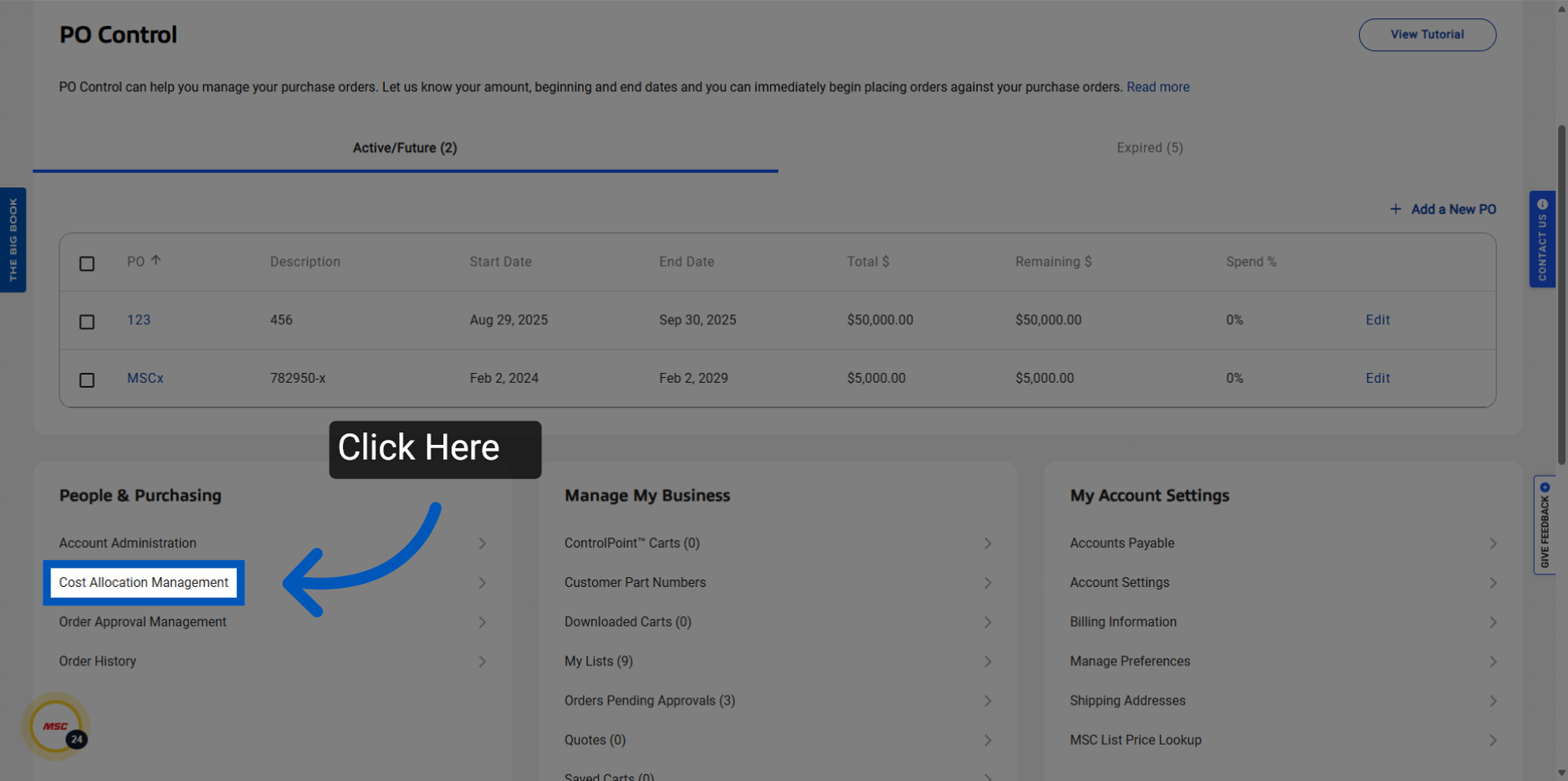This screenshot has width=1568, height=781.
Task: Check the box for PO MSCx
Action: [87, 380]
